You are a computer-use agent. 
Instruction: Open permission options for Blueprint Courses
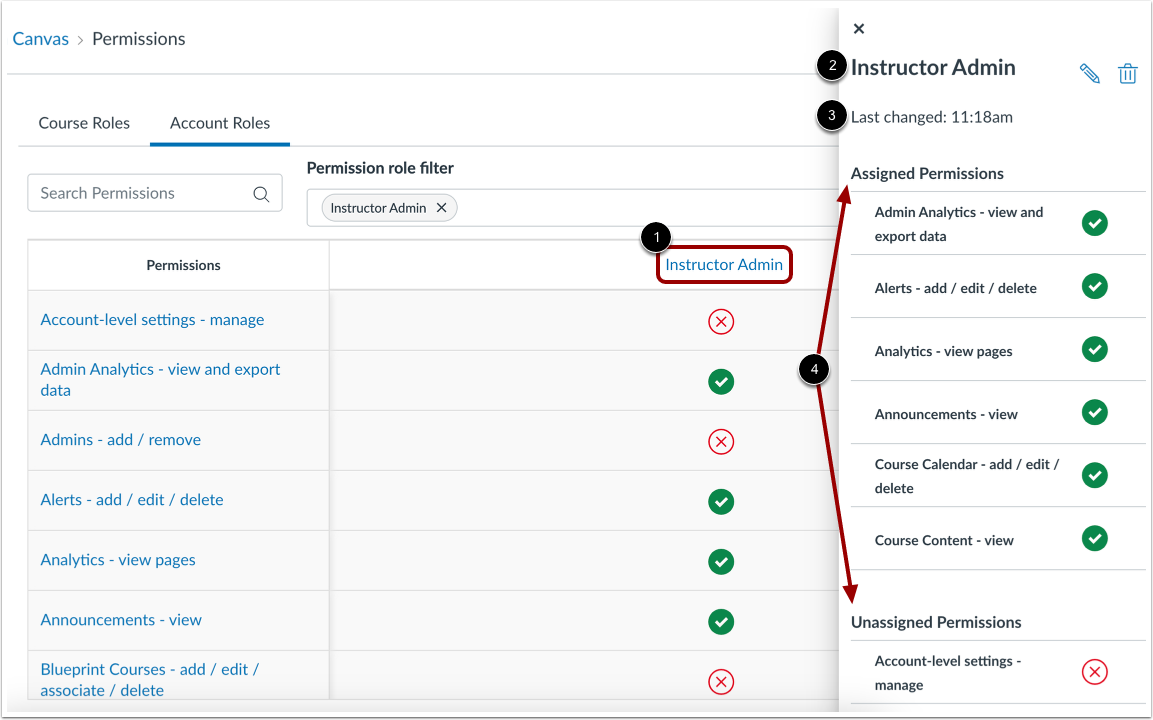[721, 681]
